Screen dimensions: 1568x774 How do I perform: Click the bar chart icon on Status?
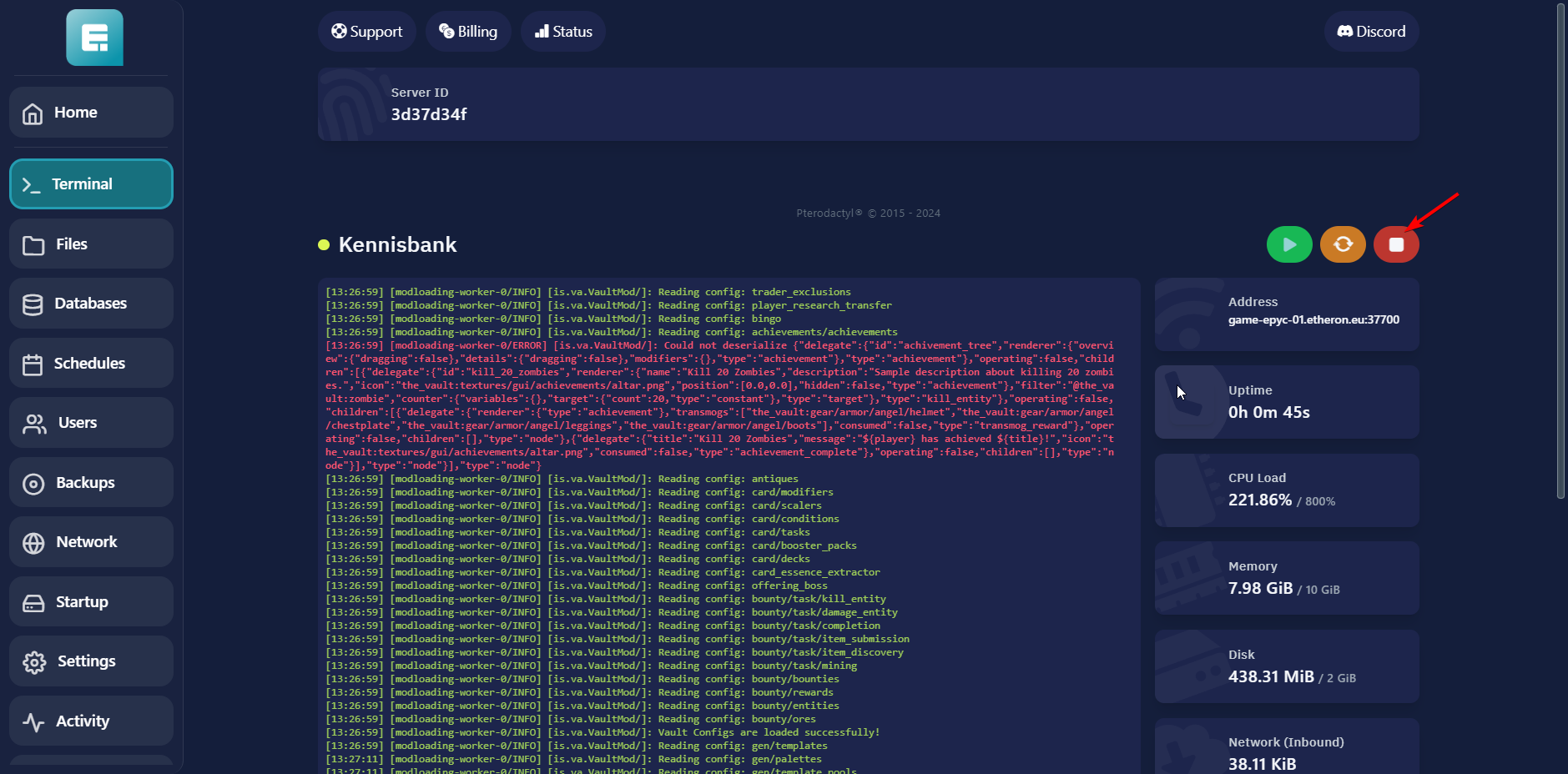(542, 32)
